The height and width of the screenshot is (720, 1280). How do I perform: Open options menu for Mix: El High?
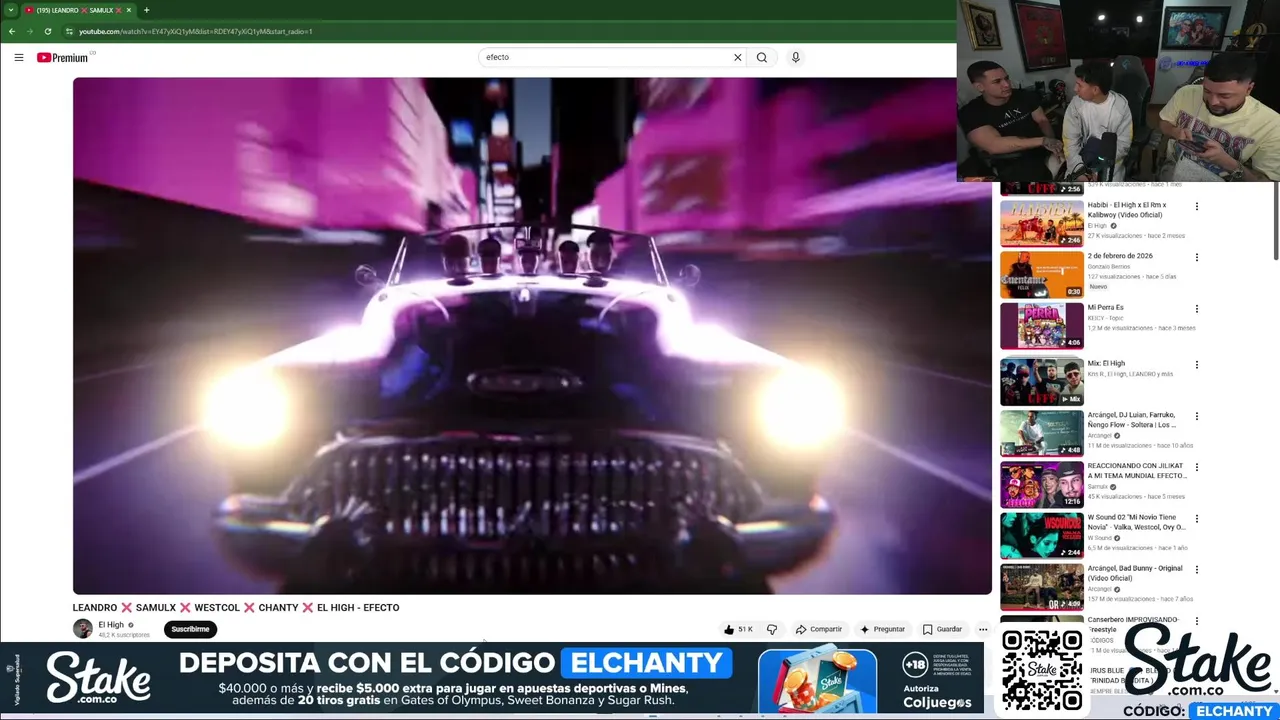pyautogui.click(x=1196, y=365)
